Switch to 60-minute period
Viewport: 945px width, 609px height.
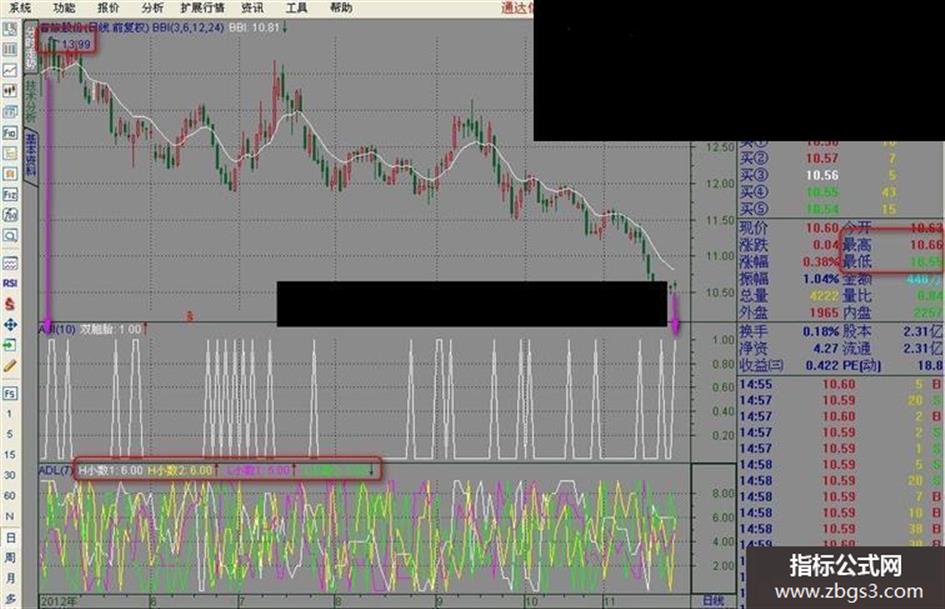click(x=10, y=496)
